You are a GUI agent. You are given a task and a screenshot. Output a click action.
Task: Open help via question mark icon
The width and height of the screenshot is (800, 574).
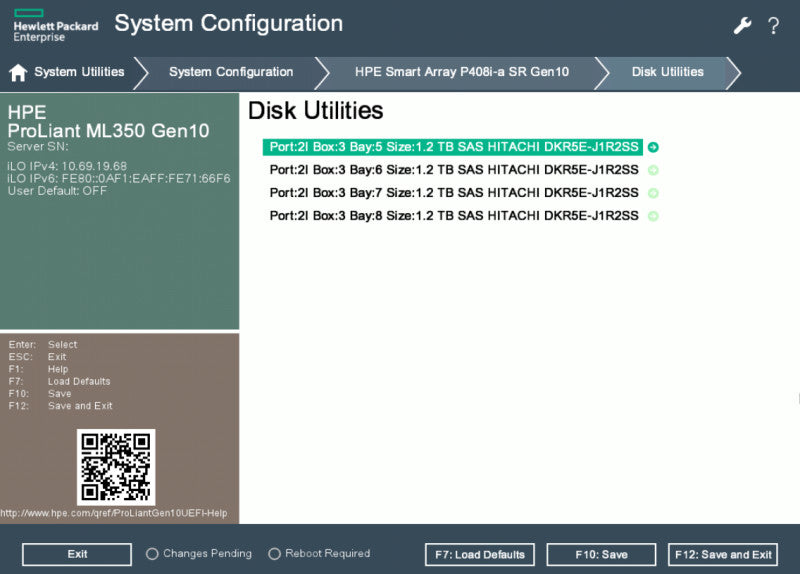click(x=773, y=26)
